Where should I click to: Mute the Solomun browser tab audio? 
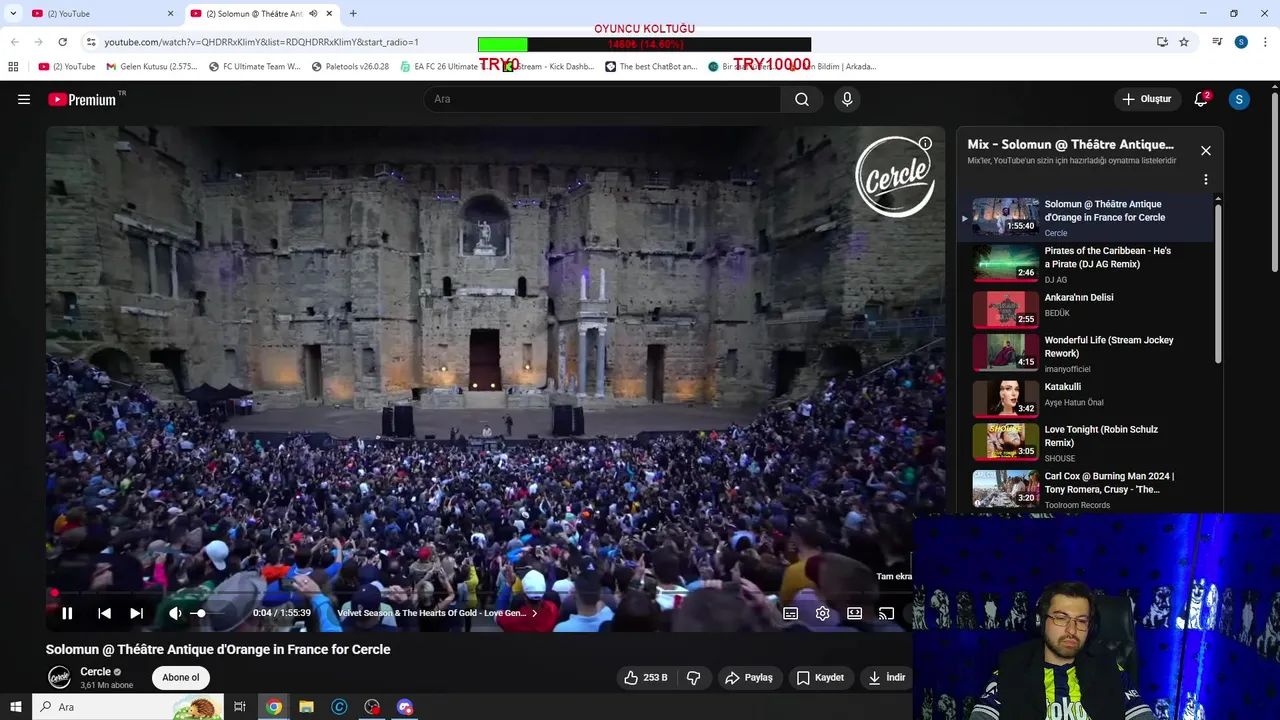(x=313, y=13)
